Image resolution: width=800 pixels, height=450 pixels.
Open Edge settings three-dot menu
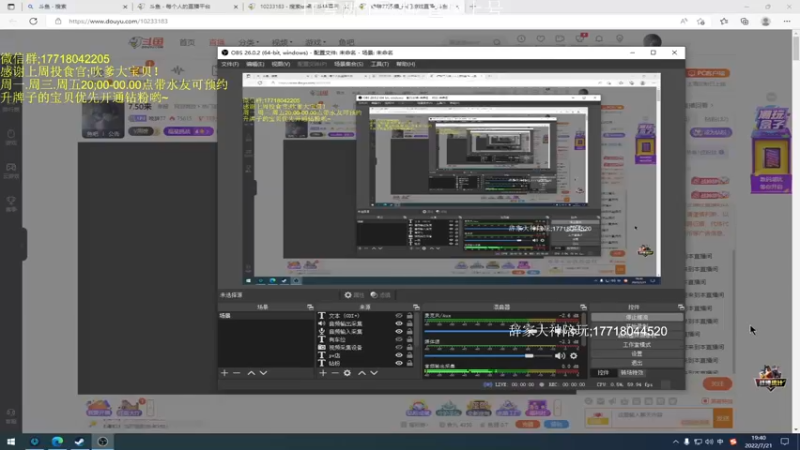(x=787, y=21)
